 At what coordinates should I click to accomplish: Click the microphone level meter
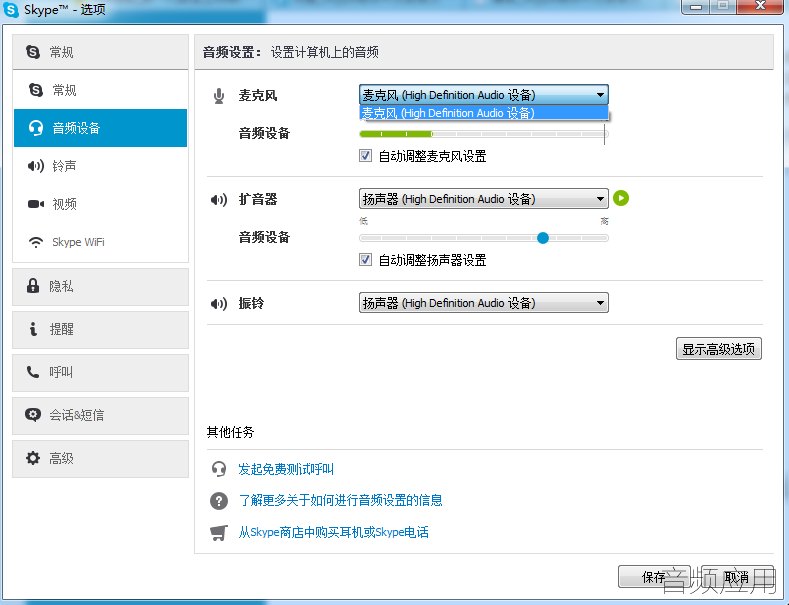[484, 134]
